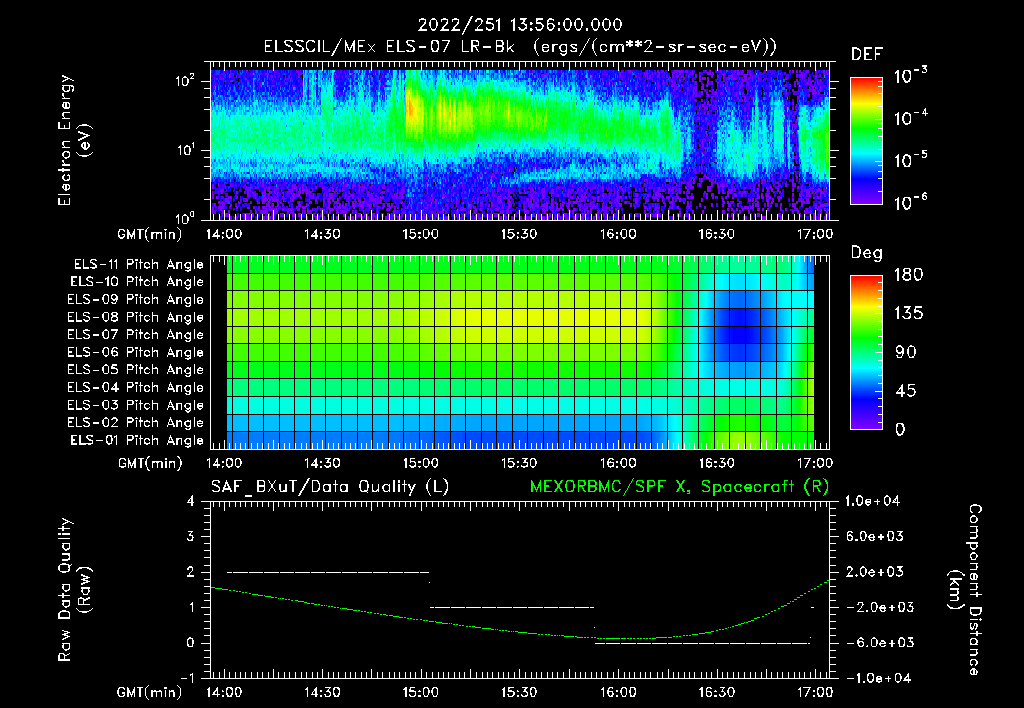Click the Deg pitch angle color bar
The height and width of the screenshot is (708, 1024).
point(866,352)
